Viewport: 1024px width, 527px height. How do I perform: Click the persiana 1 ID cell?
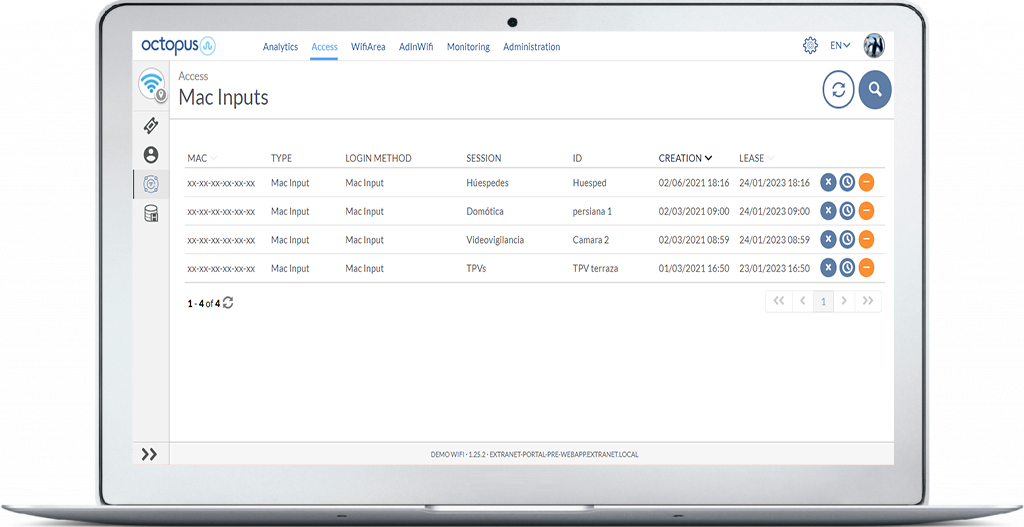coord(592,212)
